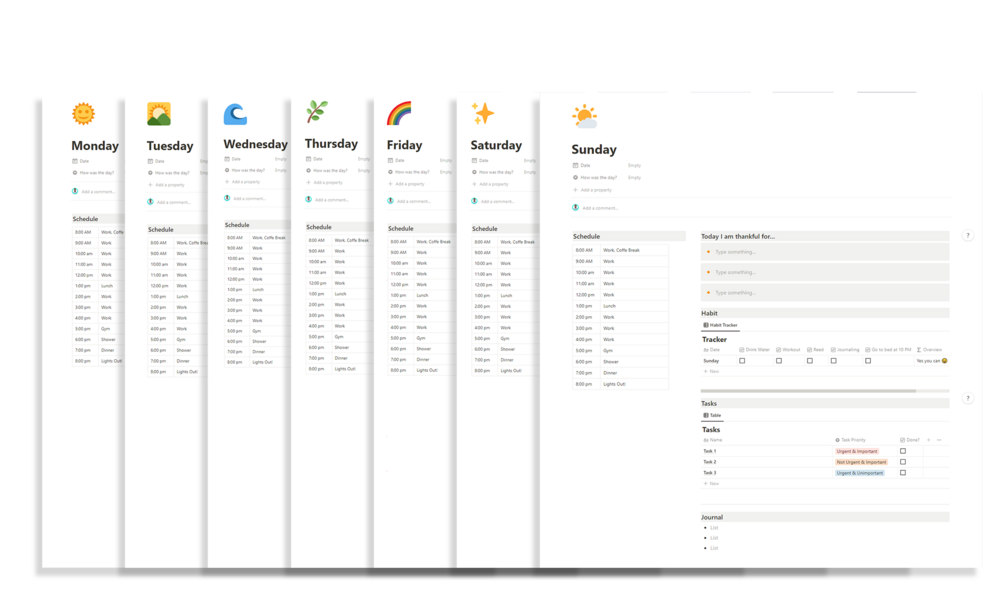Click the select icon beside Sunday's 'How was the day?'
Viewport: 1005px width, 606px height.
(575, 178)
